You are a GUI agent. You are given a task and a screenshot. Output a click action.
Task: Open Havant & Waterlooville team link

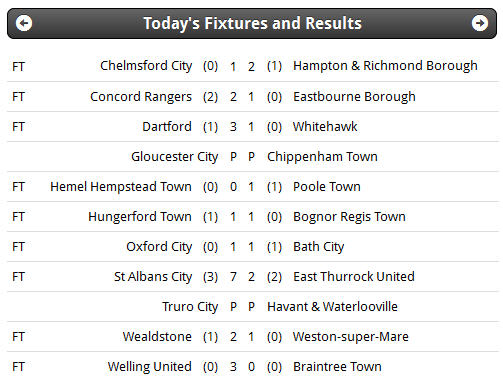click(x=332, y=307)
